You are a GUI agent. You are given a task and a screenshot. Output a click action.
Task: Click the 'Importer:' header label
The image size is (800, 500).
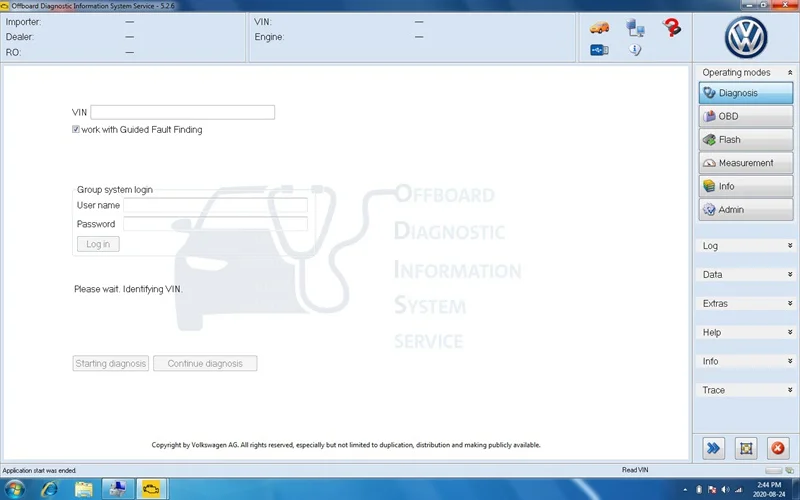point(23,22)
